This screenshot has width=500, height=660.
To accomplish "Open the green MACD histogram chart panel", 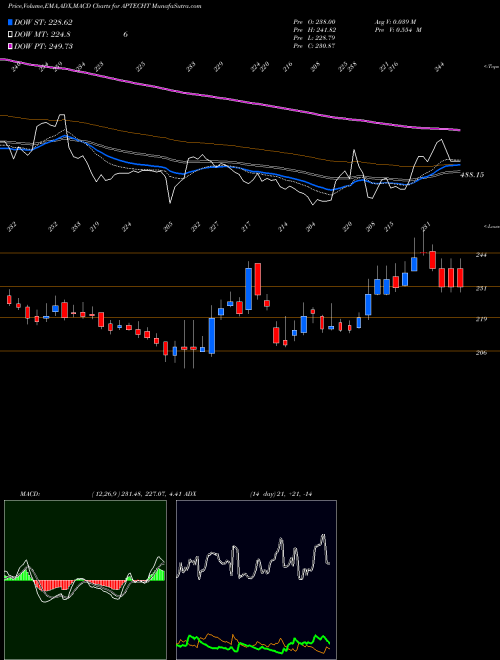I will 85,580.
